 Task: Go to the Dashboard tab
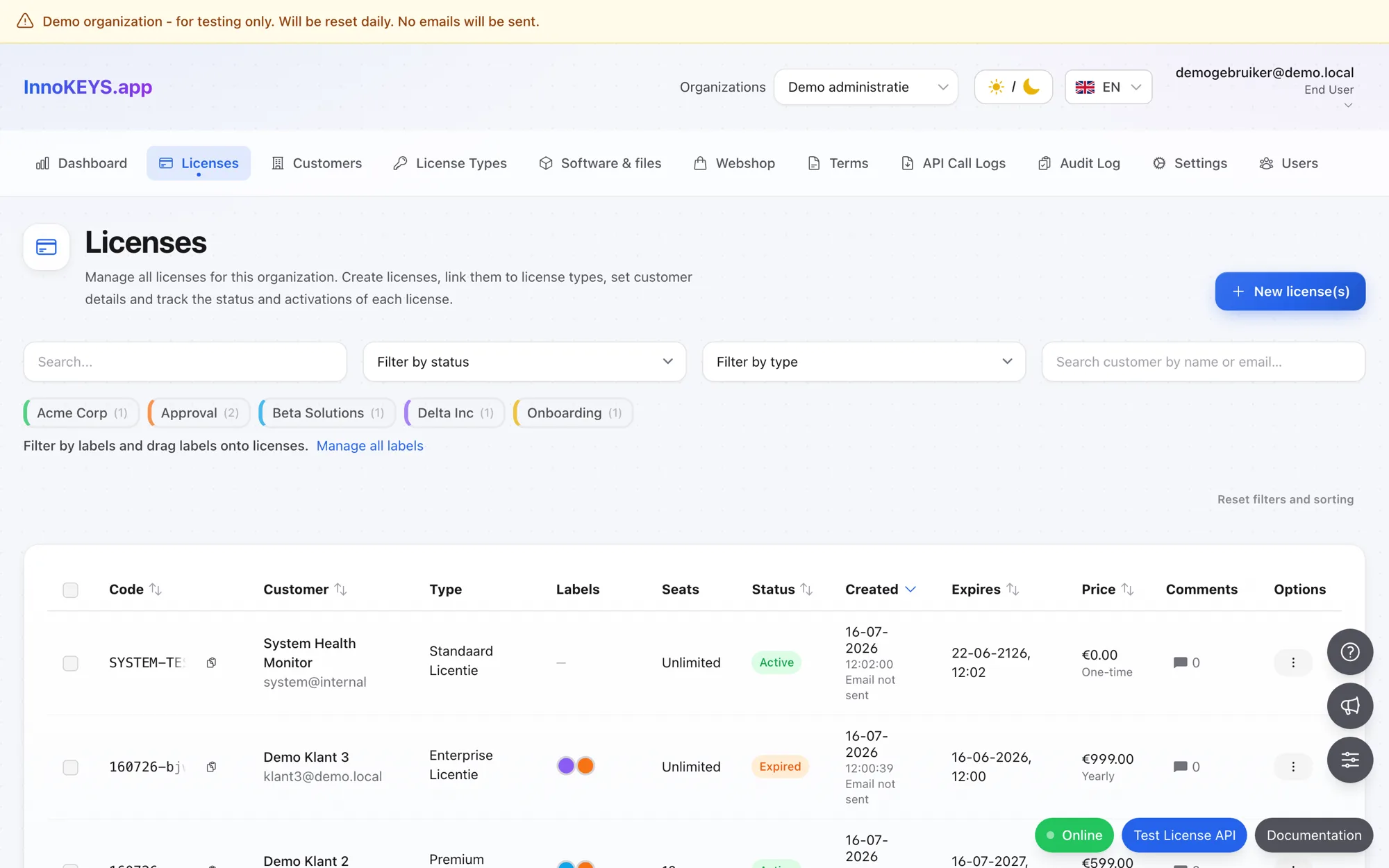click(x=81, y=163)
